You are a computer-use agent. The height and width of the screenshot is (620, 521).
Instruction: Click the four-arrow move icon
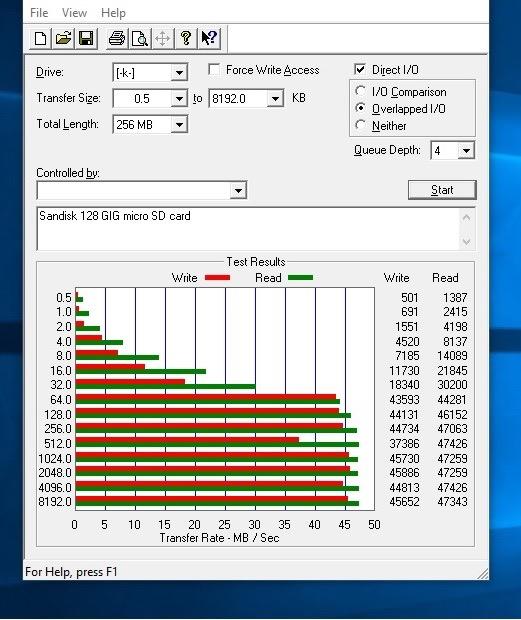(162, 38)
